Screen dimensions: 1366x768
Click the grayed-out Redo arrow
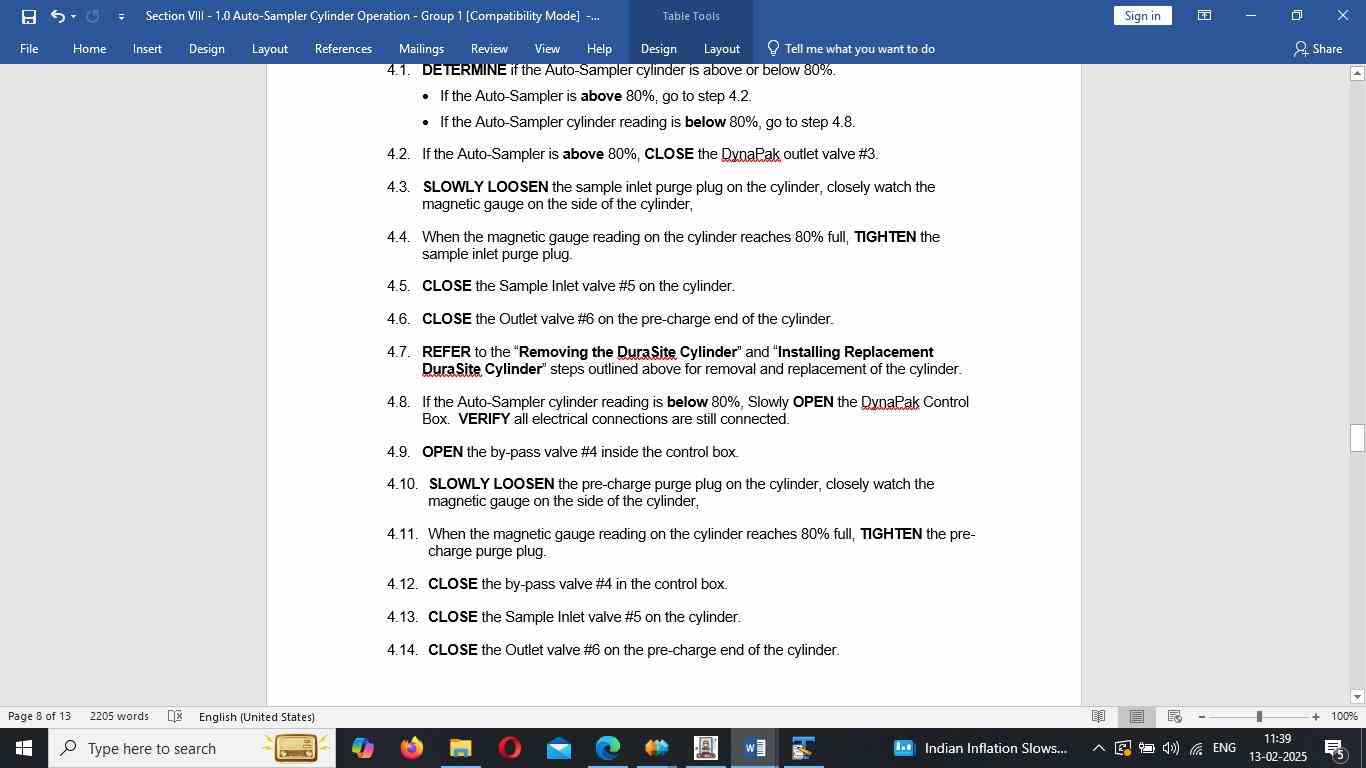[x=93, y=16]
